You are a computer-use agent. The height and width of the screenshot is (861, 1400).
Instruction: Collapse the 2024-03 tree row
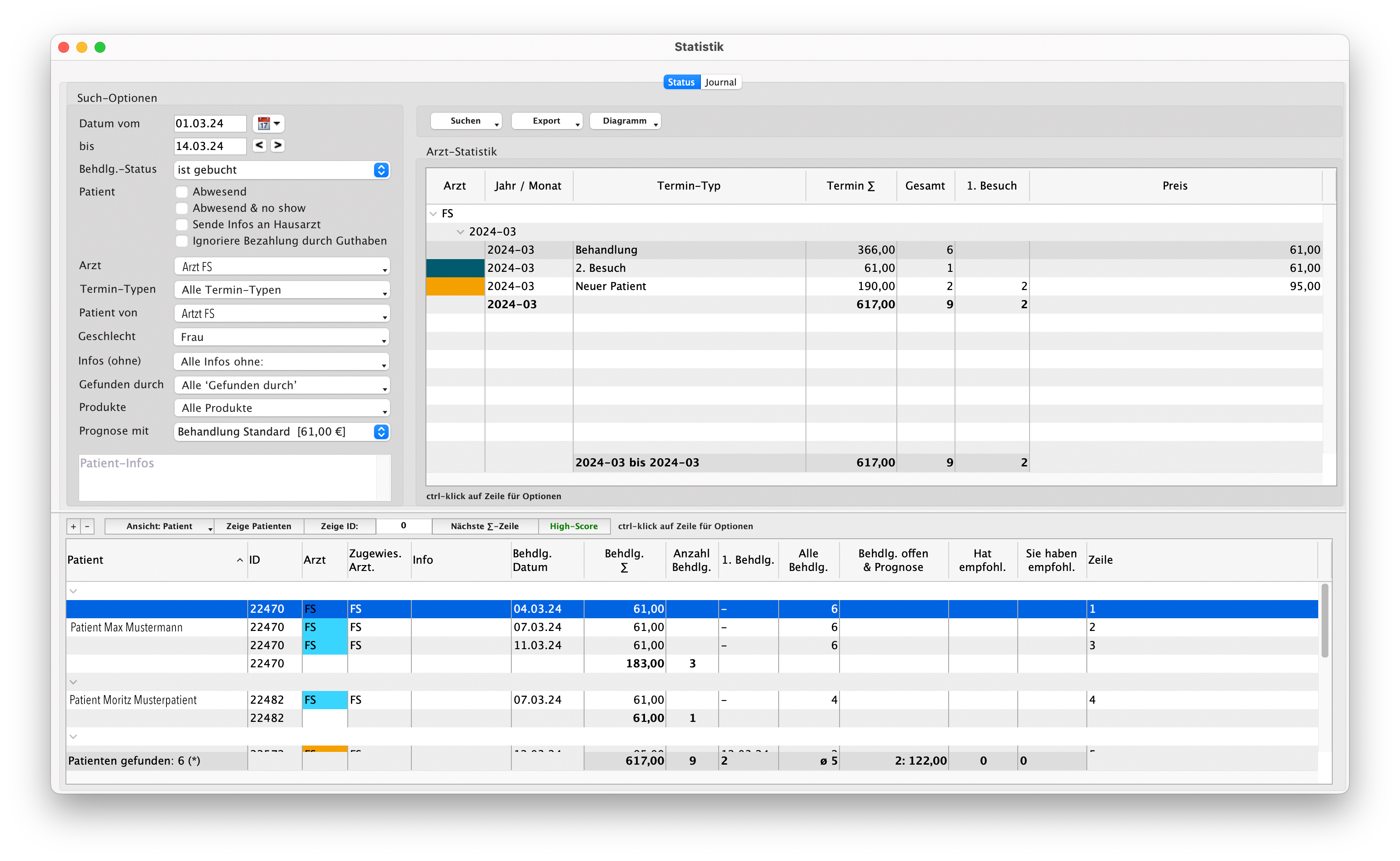coord(460,232)
